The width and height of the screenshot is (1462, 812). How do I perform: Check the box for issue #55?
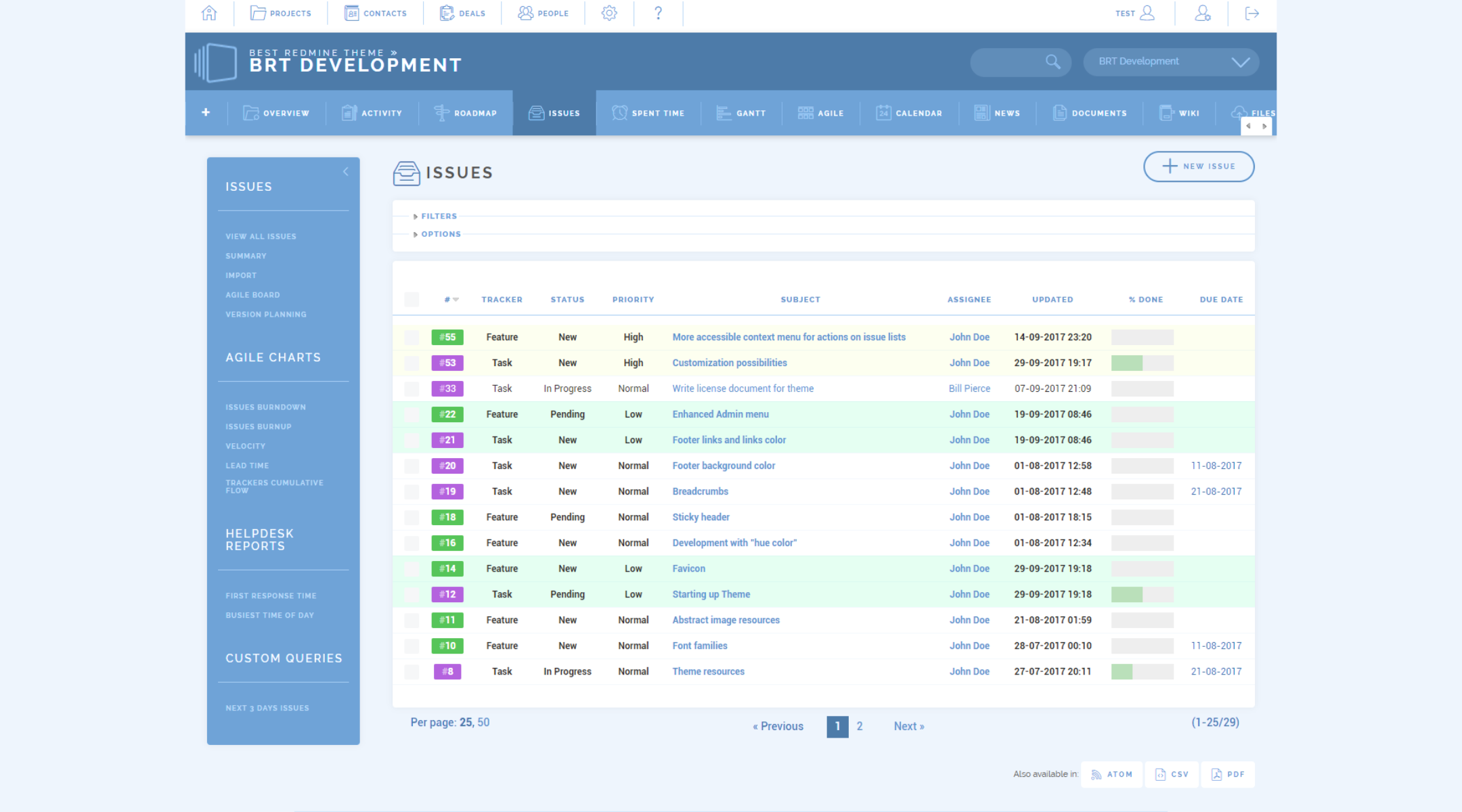[412, 337]
